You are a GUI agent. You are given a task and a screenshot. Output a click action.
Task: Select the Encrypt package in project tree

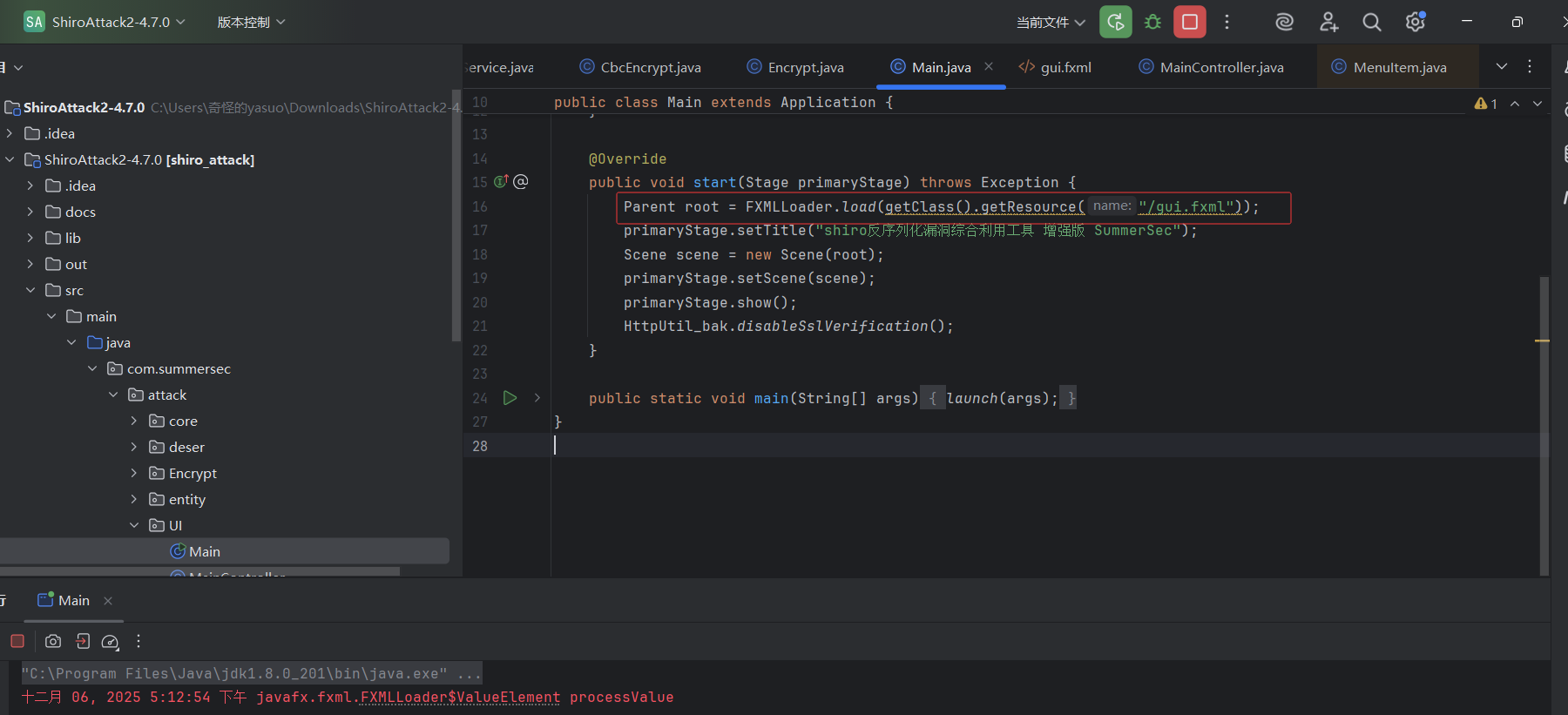coord(193,473)
